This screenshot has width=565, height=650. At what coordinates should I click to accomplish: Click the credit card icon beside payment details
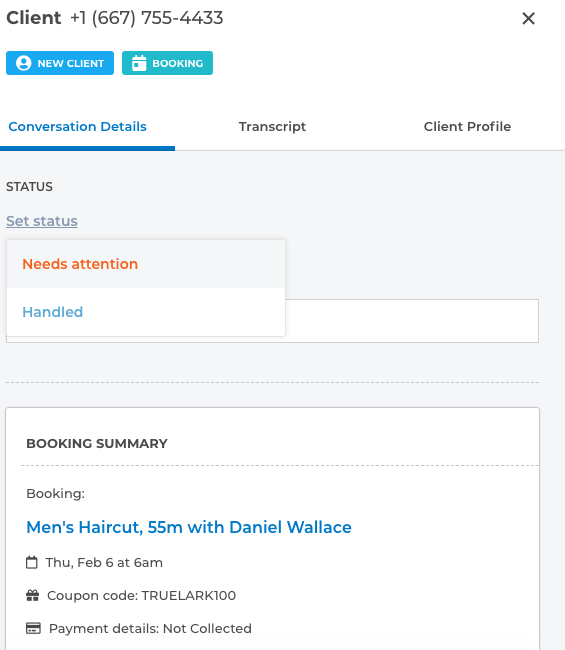tap(33, 628)
